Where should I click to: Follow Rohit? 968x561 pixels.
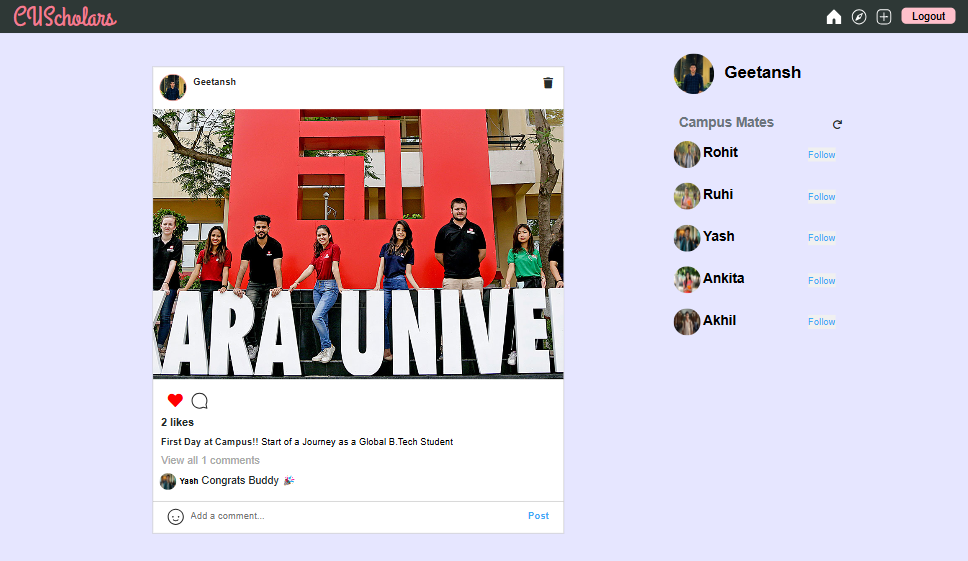tap(822, 155)
